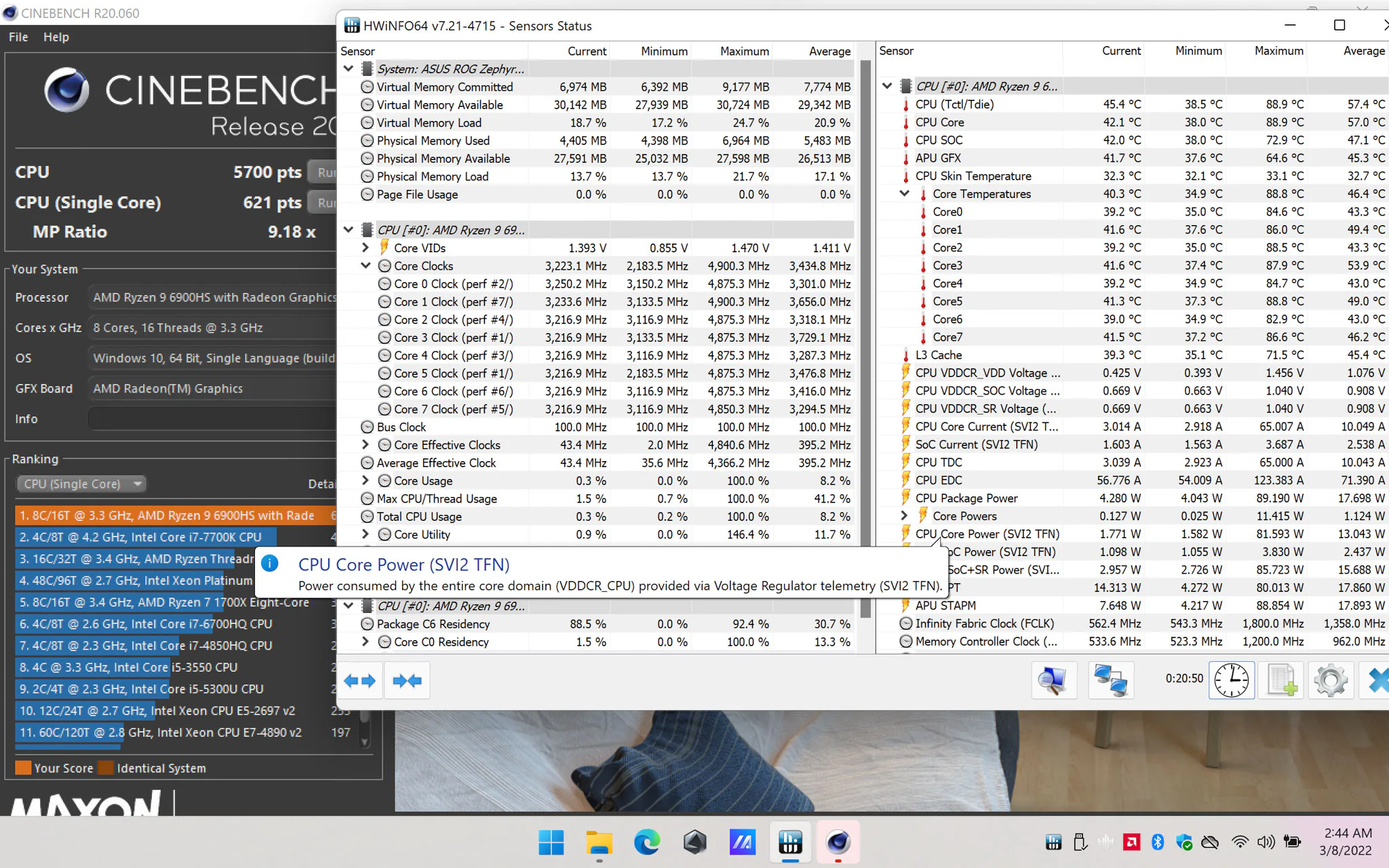Open the Windows Start menu

(x=551, y=842)
